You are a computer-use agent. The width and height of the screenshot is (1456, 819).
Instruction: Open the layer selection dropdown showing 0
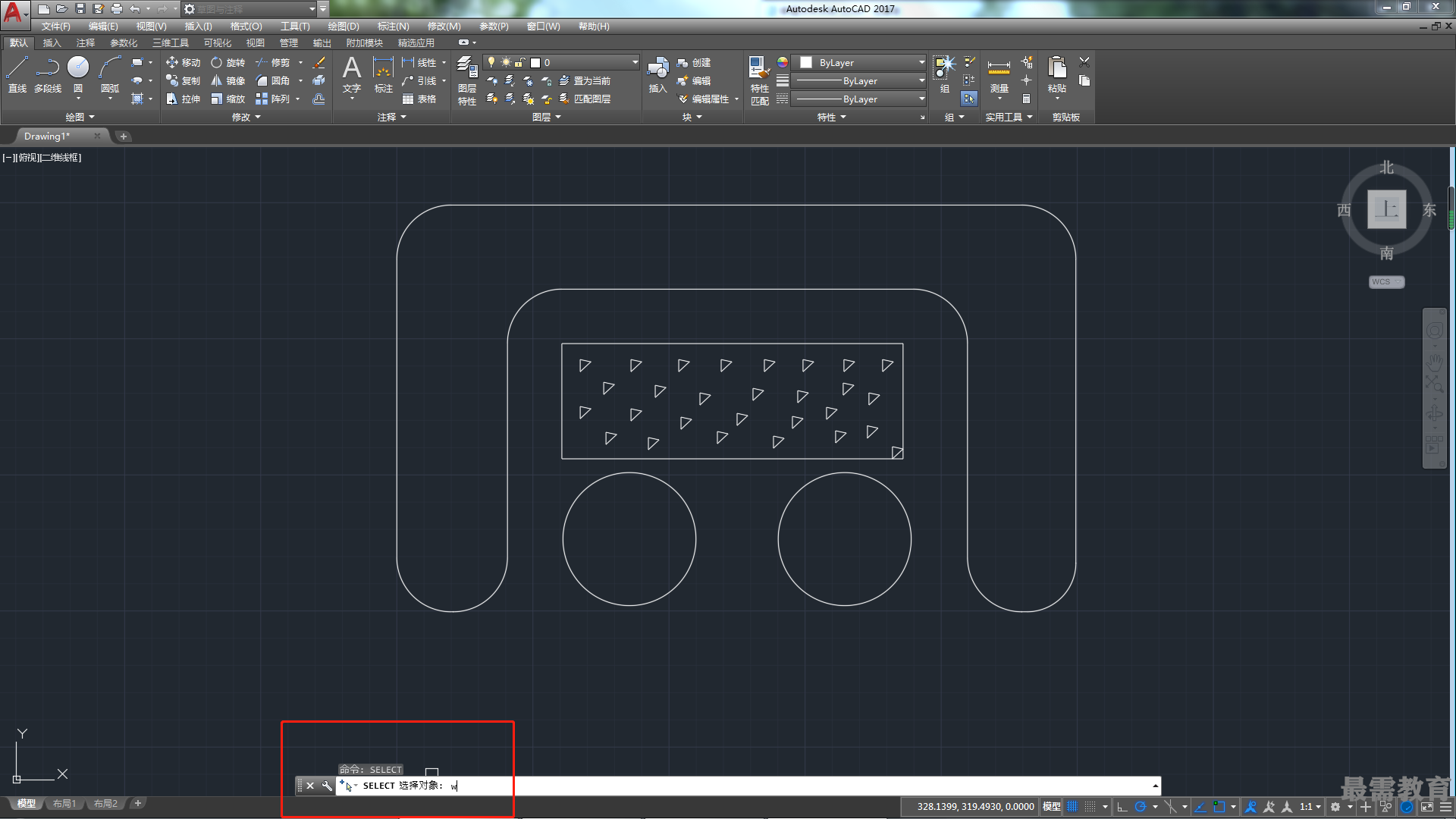tap(562, 62)
